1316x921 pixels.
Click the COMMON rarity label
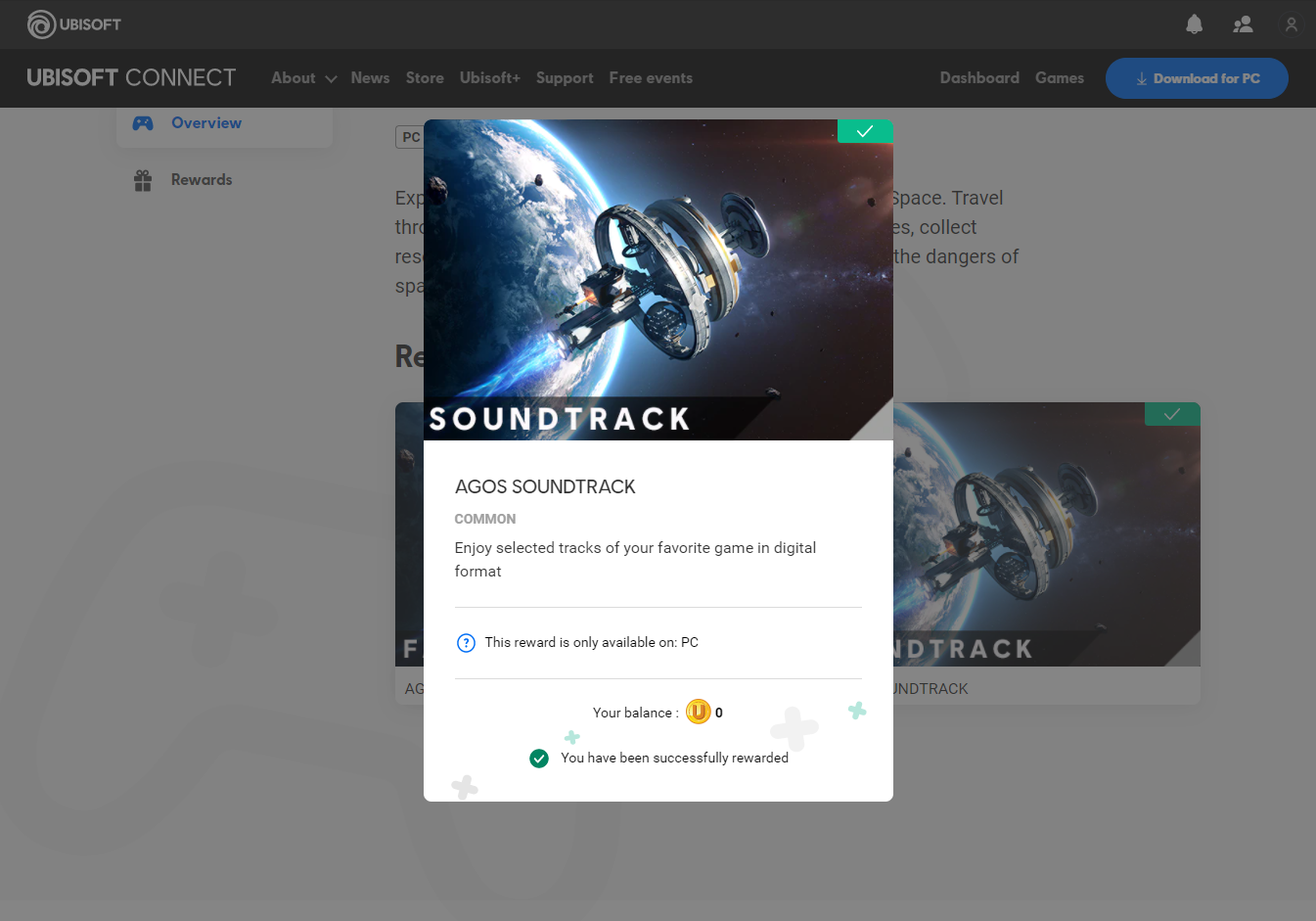pyautogui.click(x=485, y=519)
